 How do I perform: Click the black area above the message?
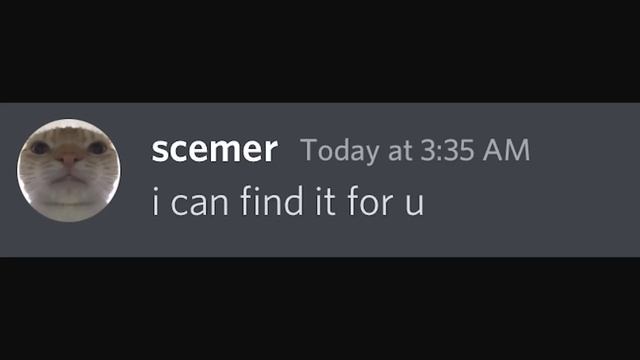pos(320,51)
